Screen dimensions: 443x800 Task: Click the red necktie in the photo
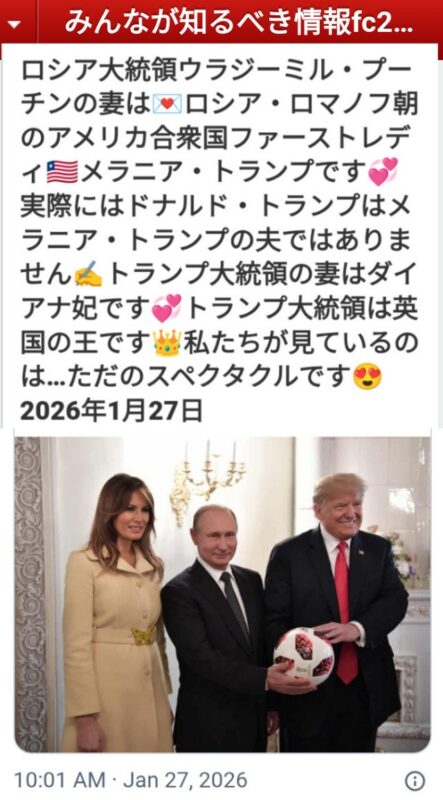(x=345, y=612)
